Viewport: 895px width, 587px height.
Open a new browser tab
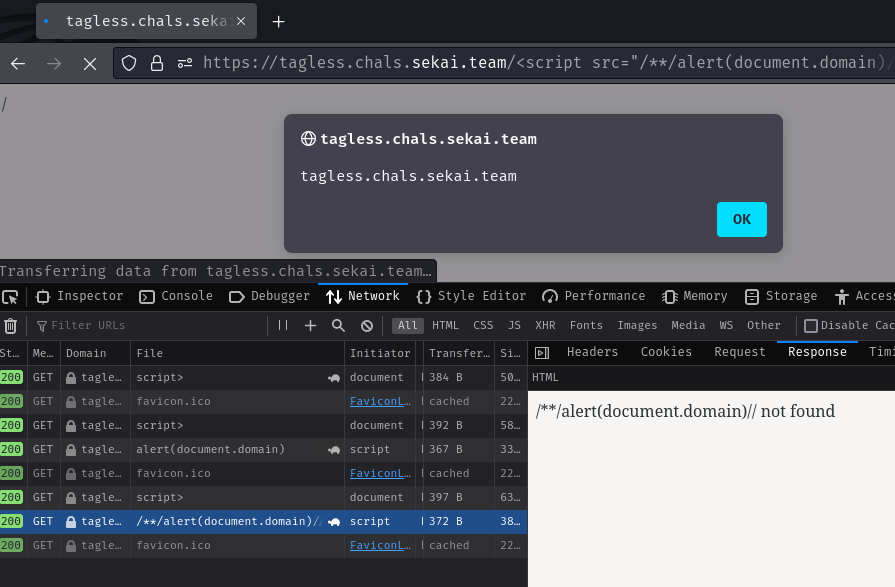point(278,22)
